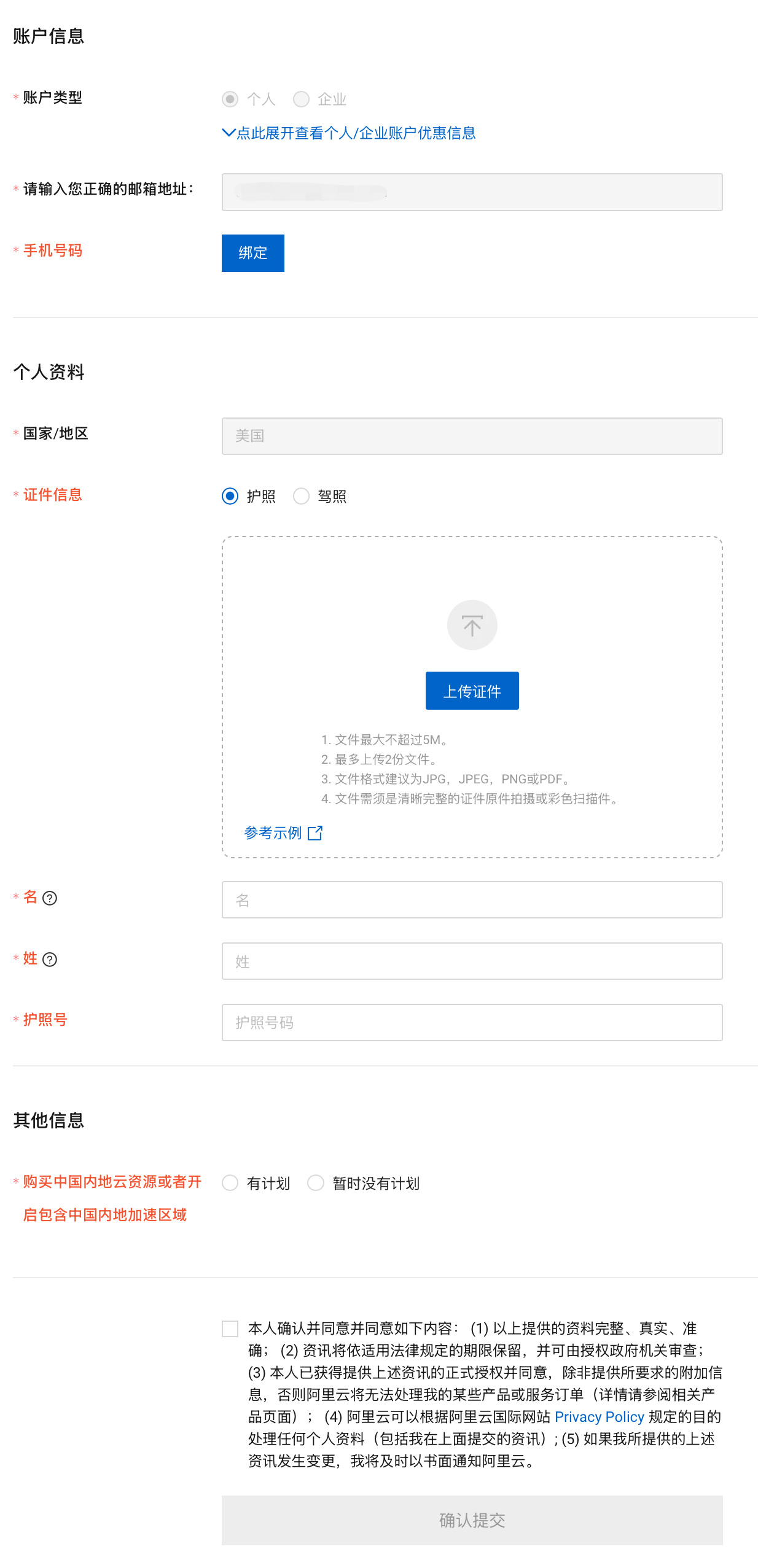Focus the 护照号码 input field

click(471, 1022)
